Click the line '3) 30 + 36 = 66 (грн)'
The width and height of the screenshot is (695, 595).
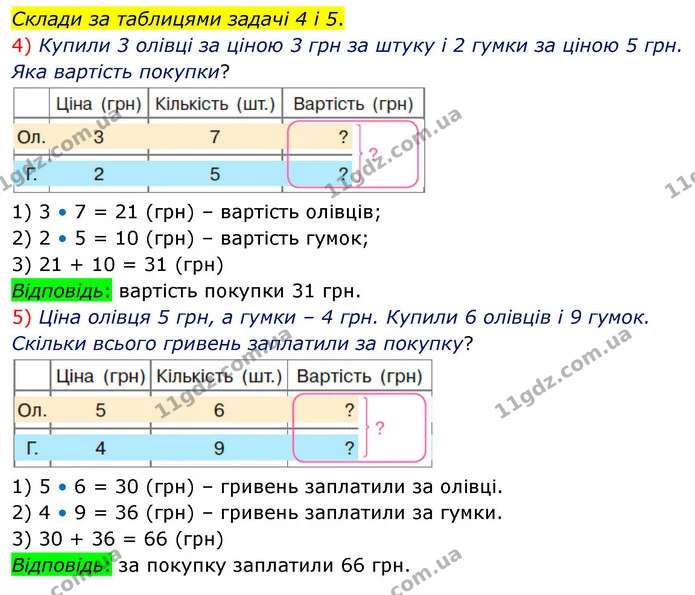pyautogui.click(x=117, y=539)
